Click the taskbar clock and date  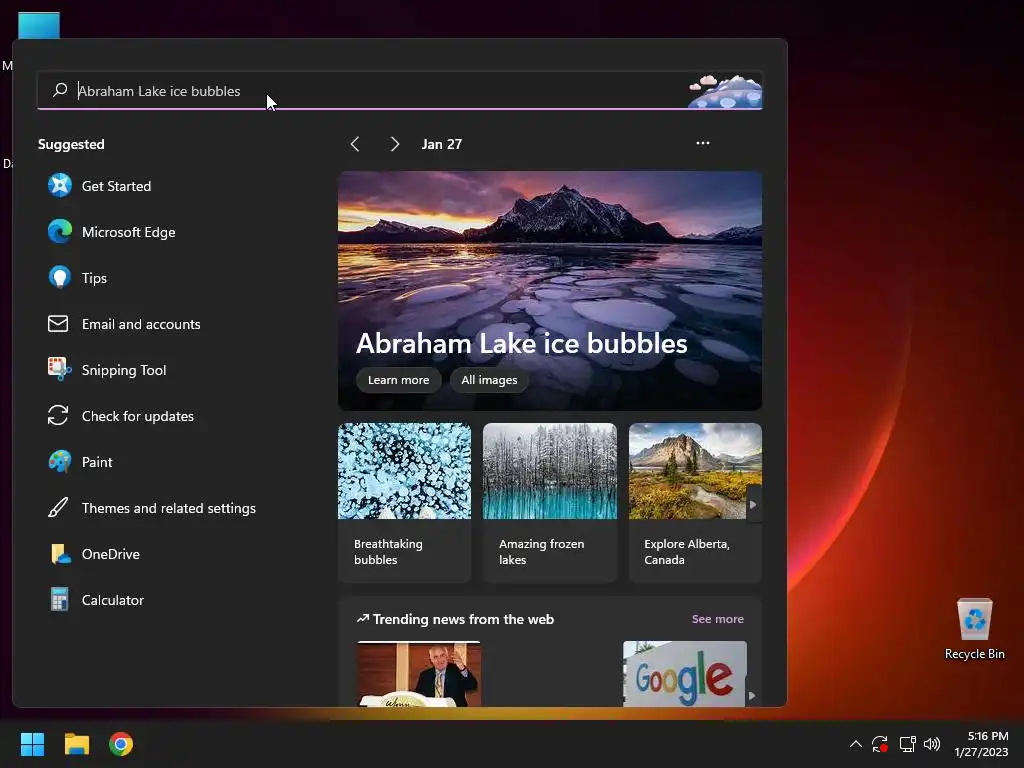(982, 744)
